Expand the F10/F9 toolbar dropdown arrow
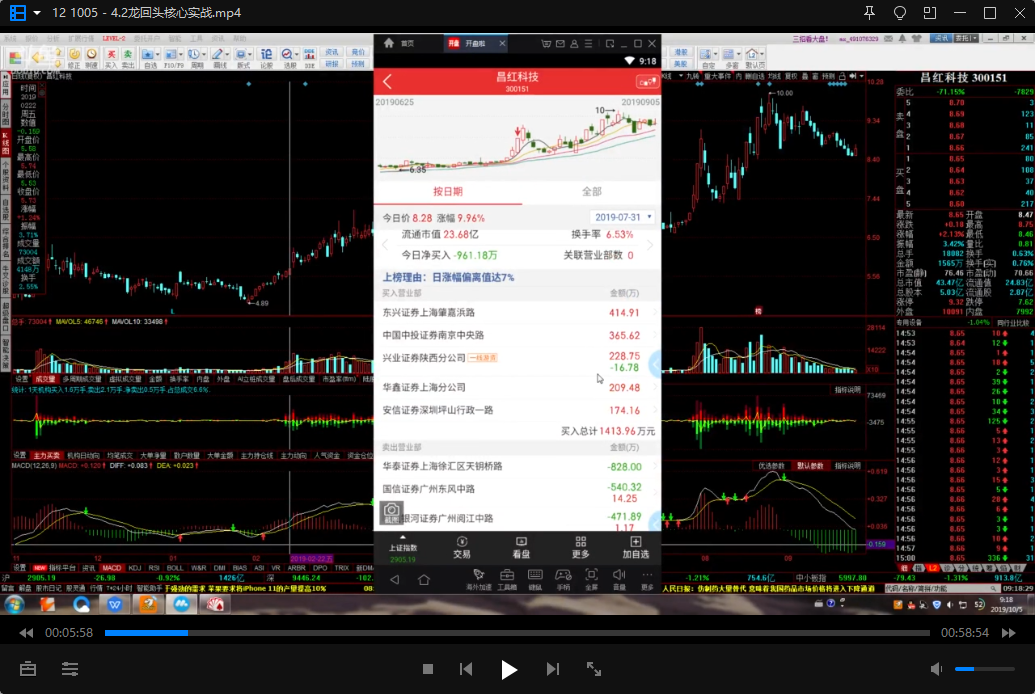1035x694 pixels. (x=181, y=54)
